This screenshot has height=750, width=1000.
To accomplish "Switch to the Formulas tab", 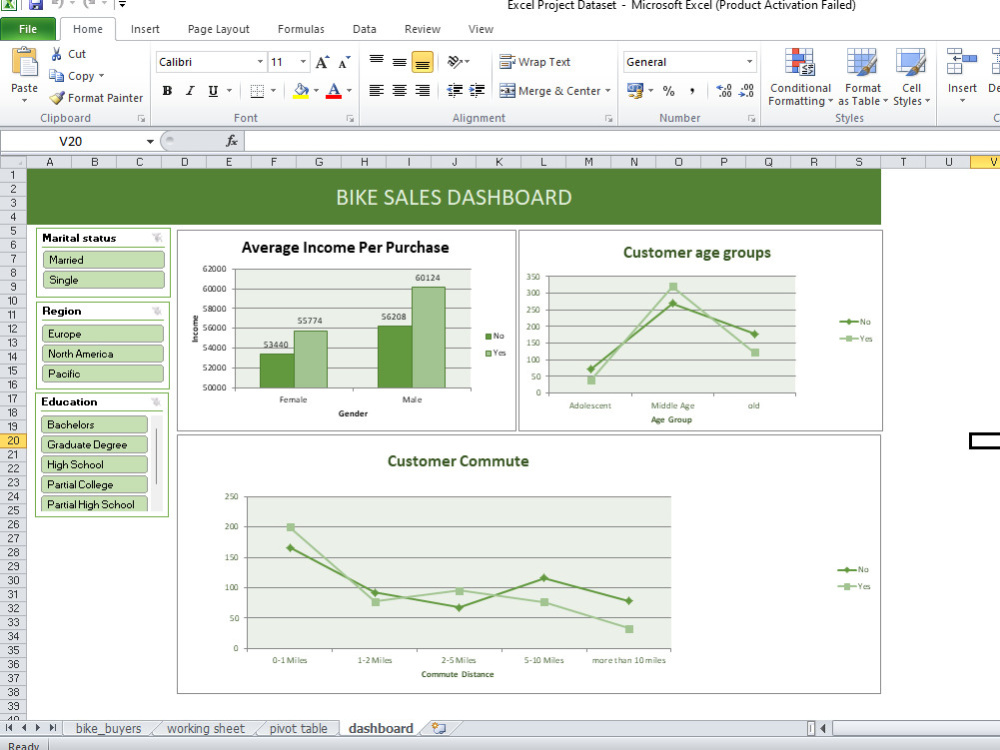I will (300, 29).
